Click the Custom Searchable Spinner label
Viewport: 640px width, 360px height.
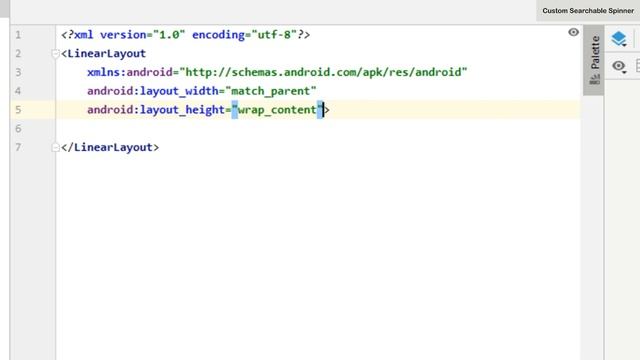[588, 11]
